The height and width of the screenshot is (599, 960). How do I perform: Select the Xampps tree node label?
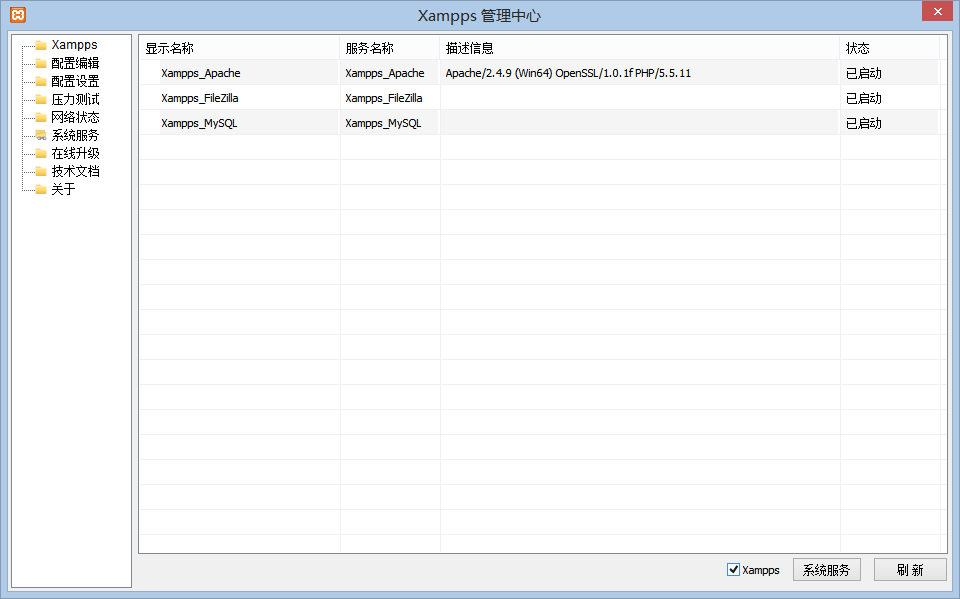point(74,45)
